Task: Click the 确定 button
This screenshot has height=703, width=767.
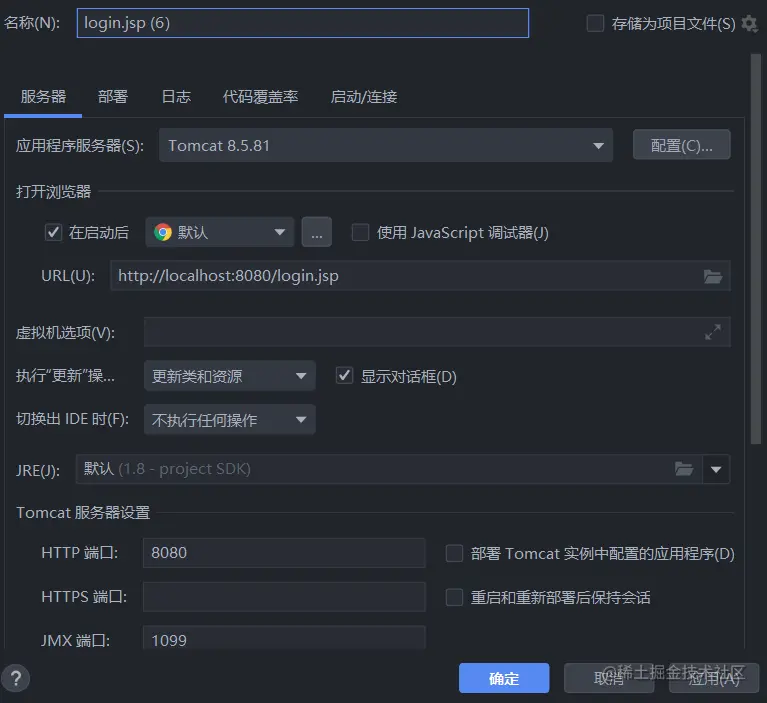Action: click(504, 678)
